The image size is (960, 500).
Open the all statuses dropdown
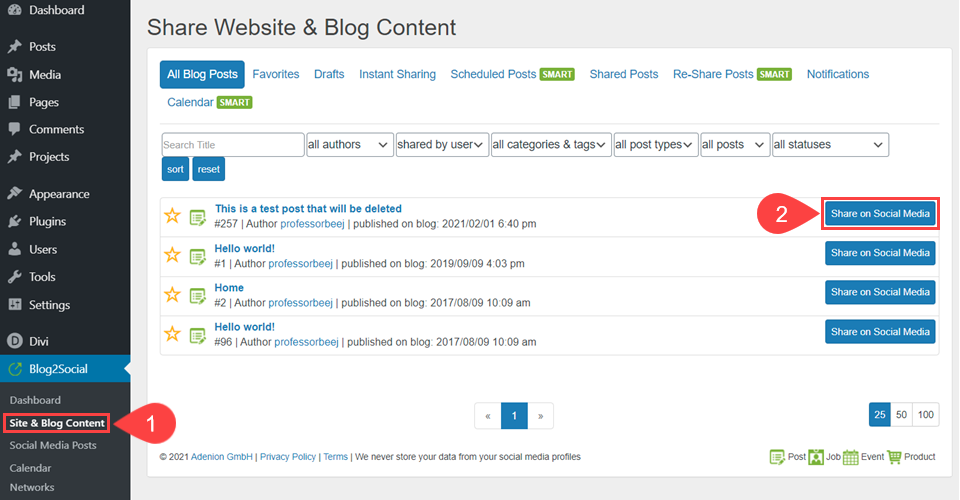click(x=830, y=145)
